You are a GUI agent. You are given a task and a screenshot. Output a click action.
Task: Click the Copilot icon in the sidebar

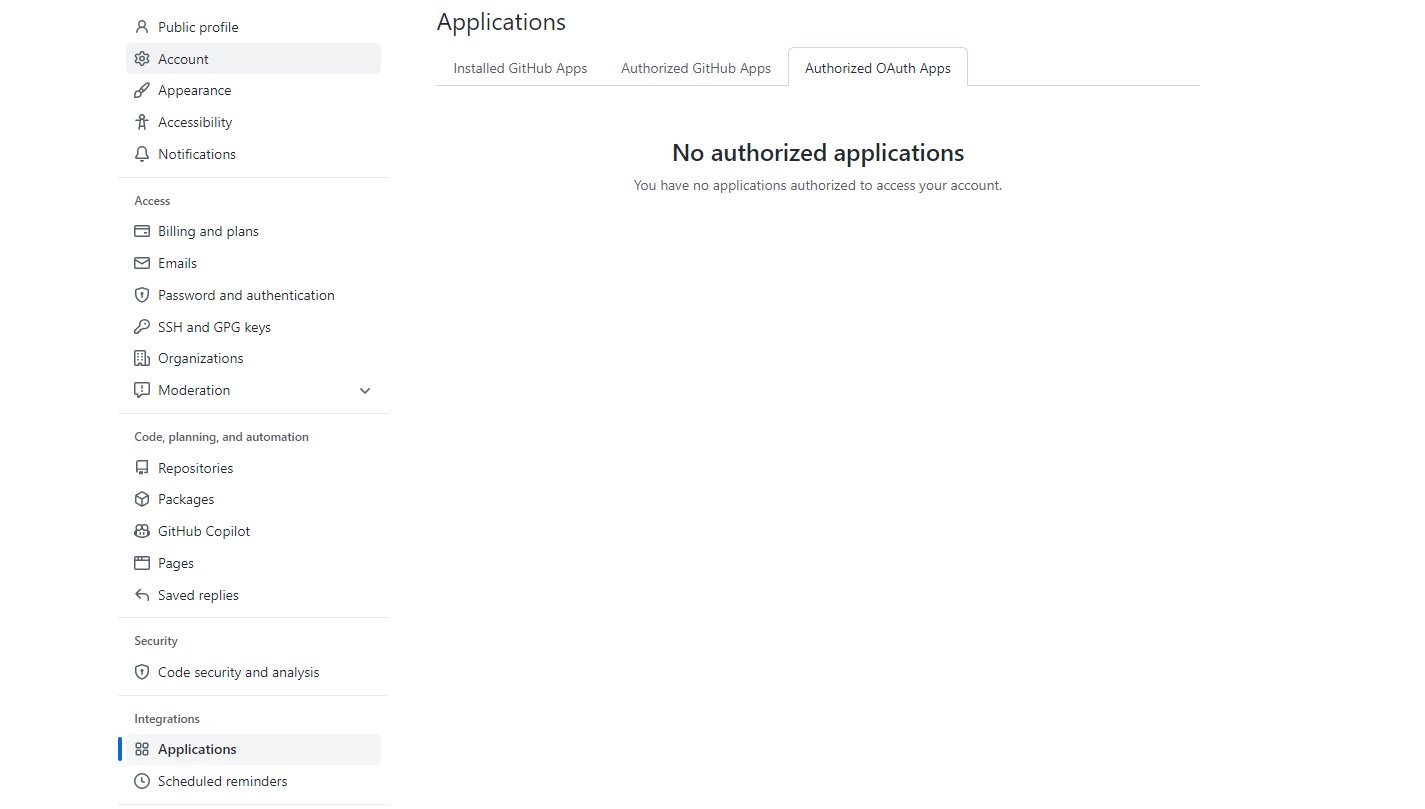(x=141, y=530)
